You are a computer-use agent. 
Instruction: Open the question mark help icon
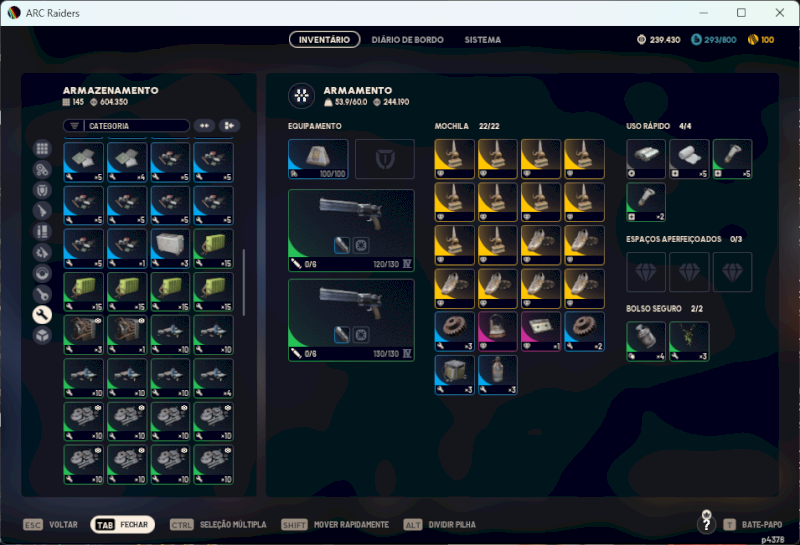pyautogui.click(x=707, y=524)
